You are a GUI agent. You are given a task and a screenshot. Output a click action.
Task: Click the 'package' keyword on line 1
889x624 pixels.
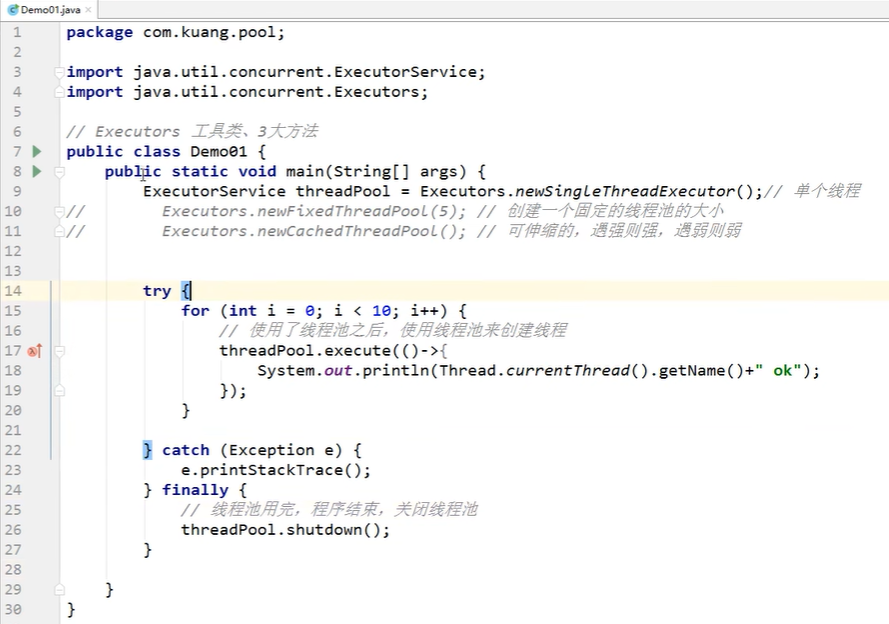pyautogui.click(x=100, y=32)
